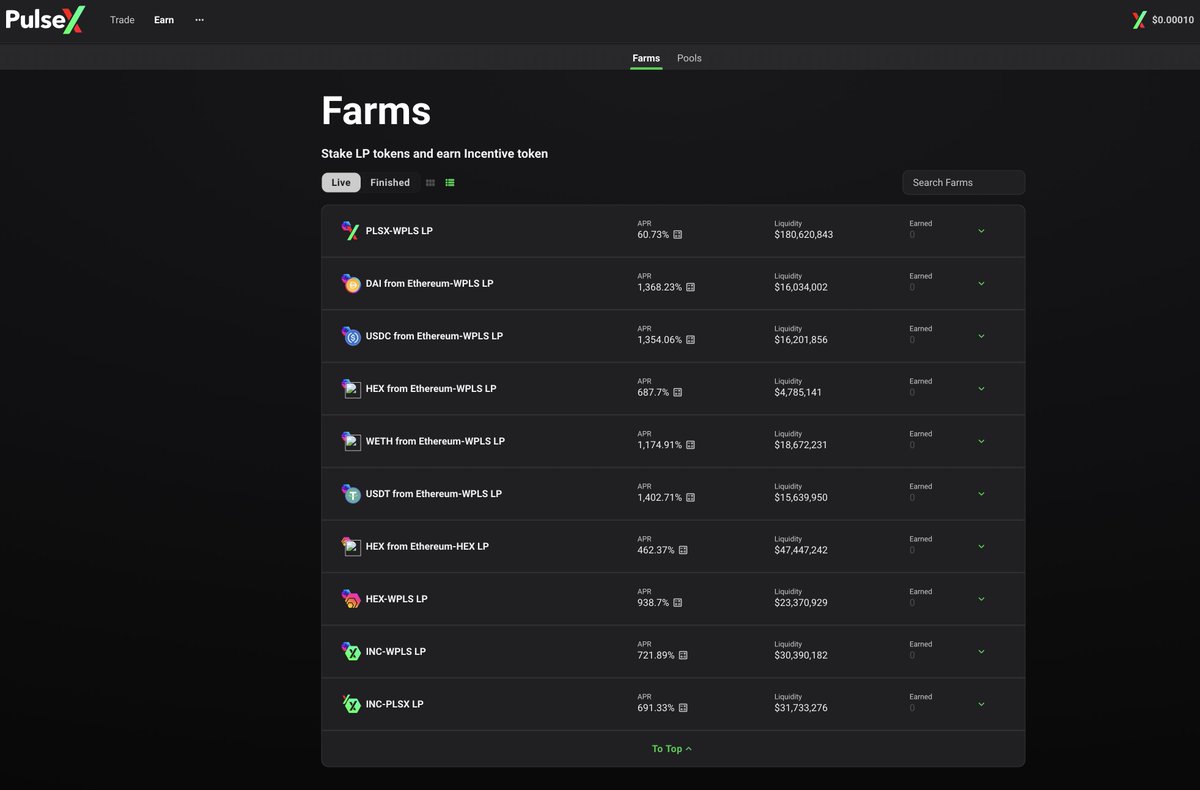Open the Trade menu

tap(122, 20)
